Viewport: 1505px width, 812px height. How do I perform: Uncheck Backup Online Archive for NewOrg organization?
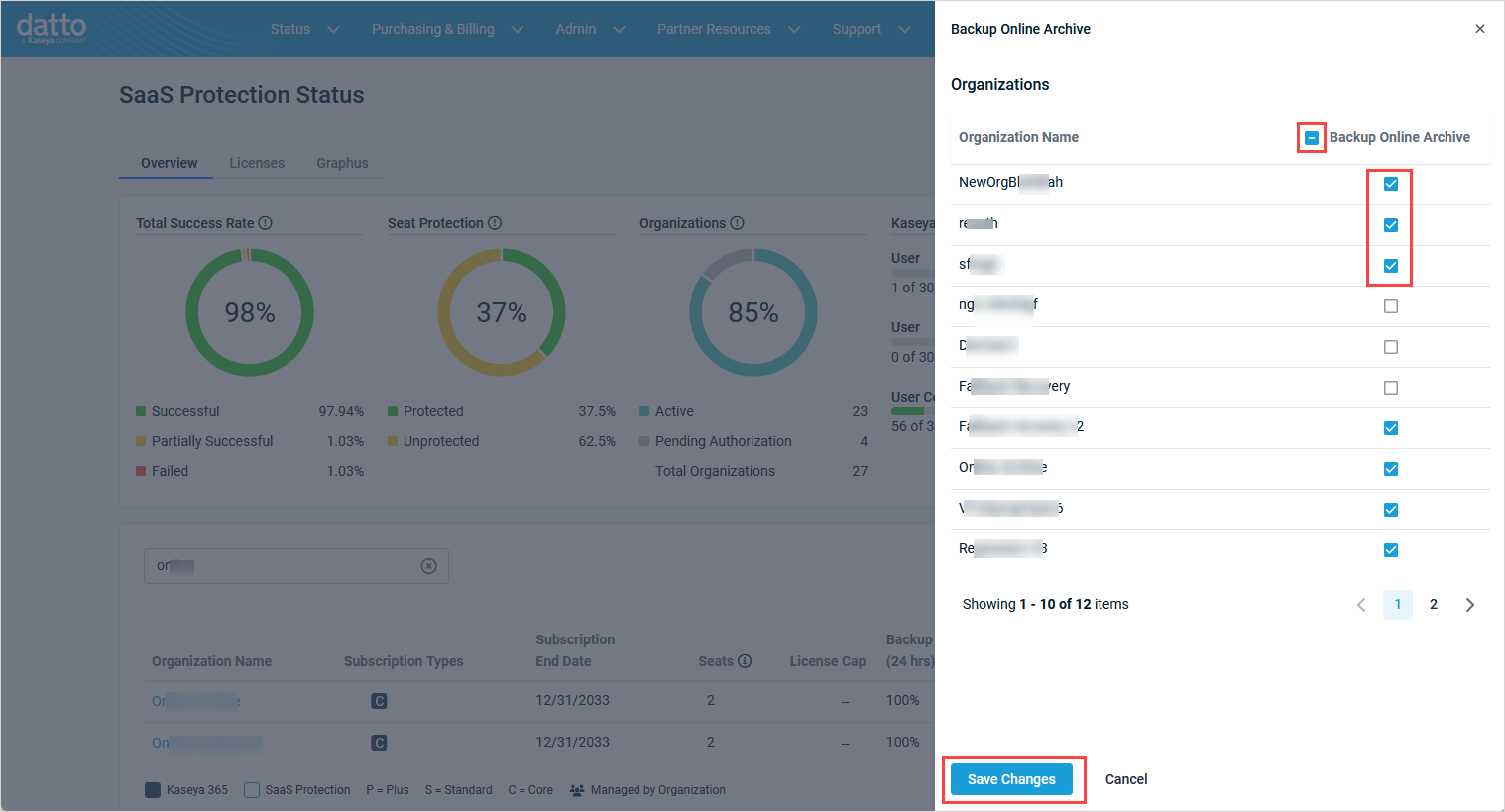1390,184
